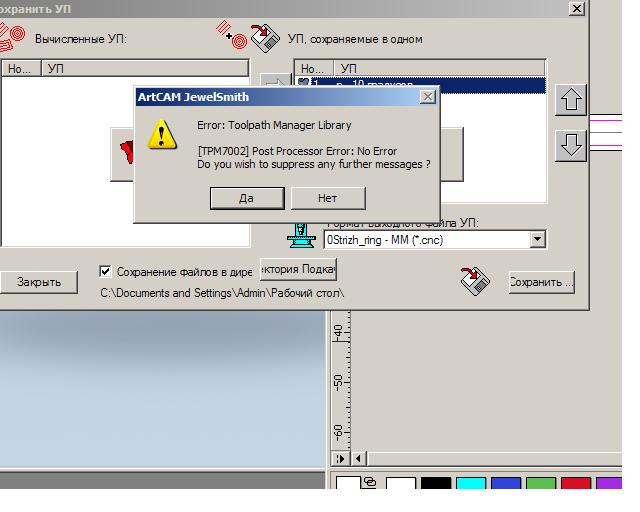Close the Сохранить УП window
640x512 pixels.
coord(577,8)
